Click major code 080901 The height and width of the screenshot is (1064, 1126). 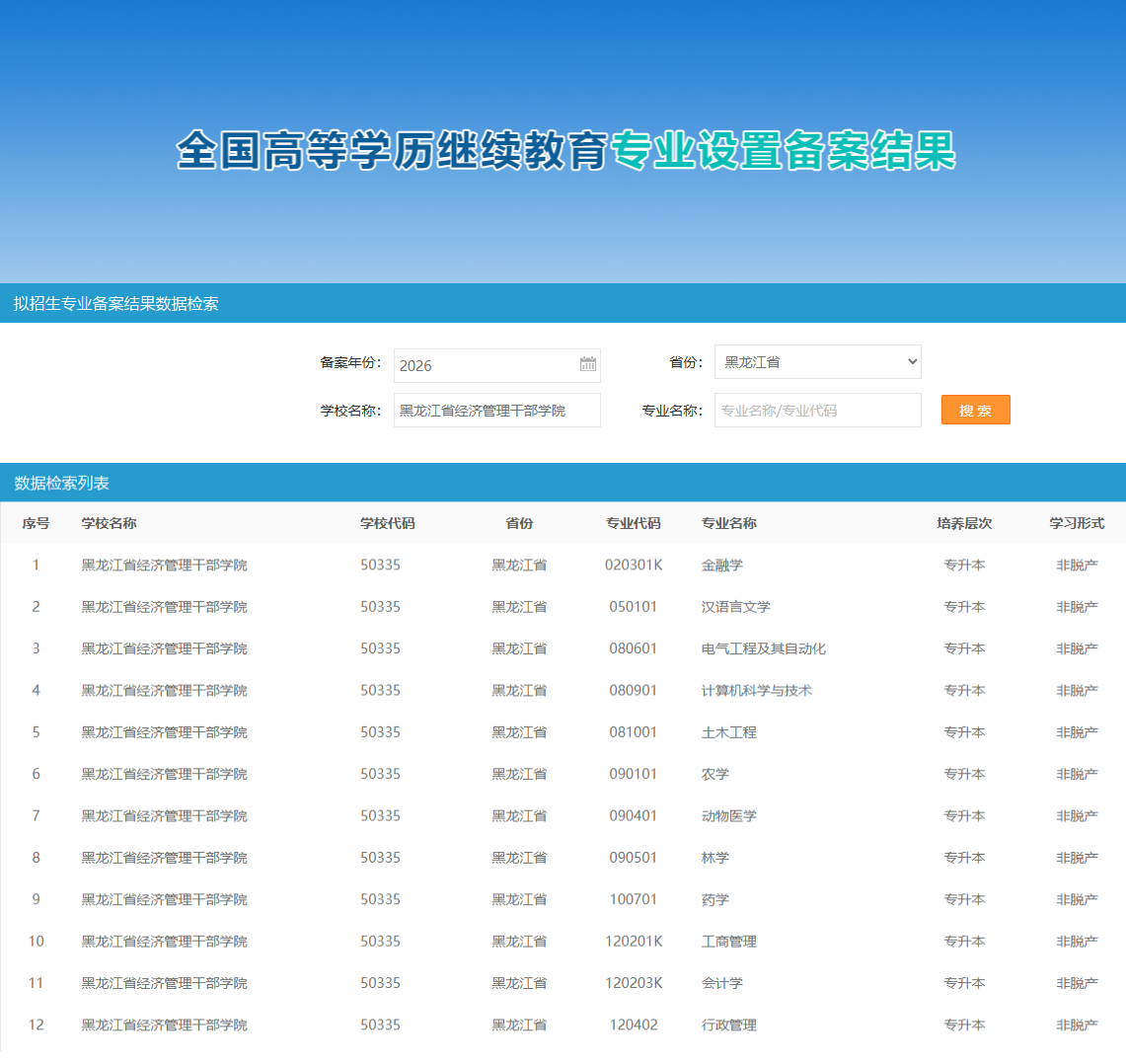634,690
